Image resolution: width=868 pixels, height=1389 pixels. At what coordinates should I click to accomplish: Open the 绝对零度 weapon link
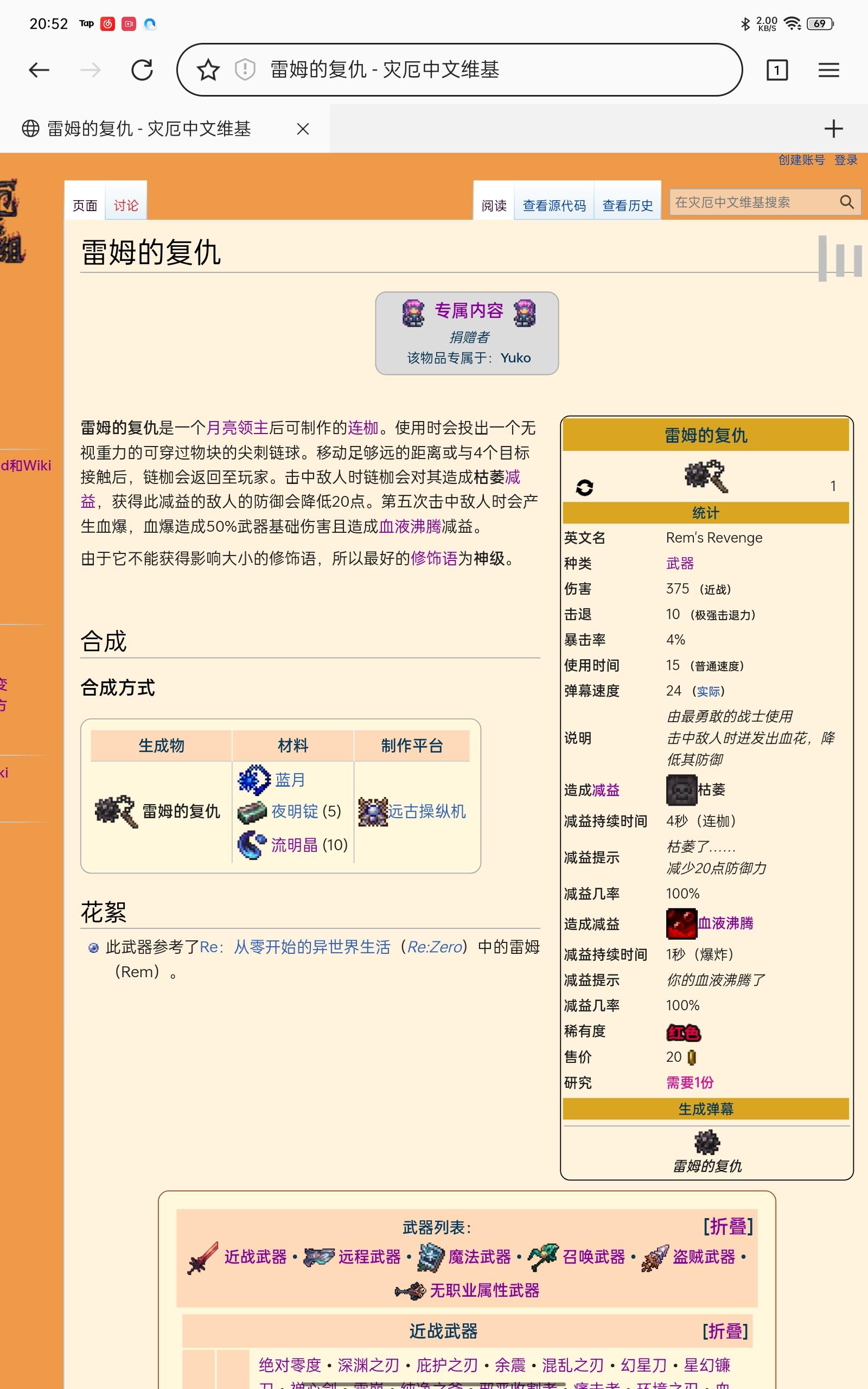pyautogui.click(x=290, y=1365)
